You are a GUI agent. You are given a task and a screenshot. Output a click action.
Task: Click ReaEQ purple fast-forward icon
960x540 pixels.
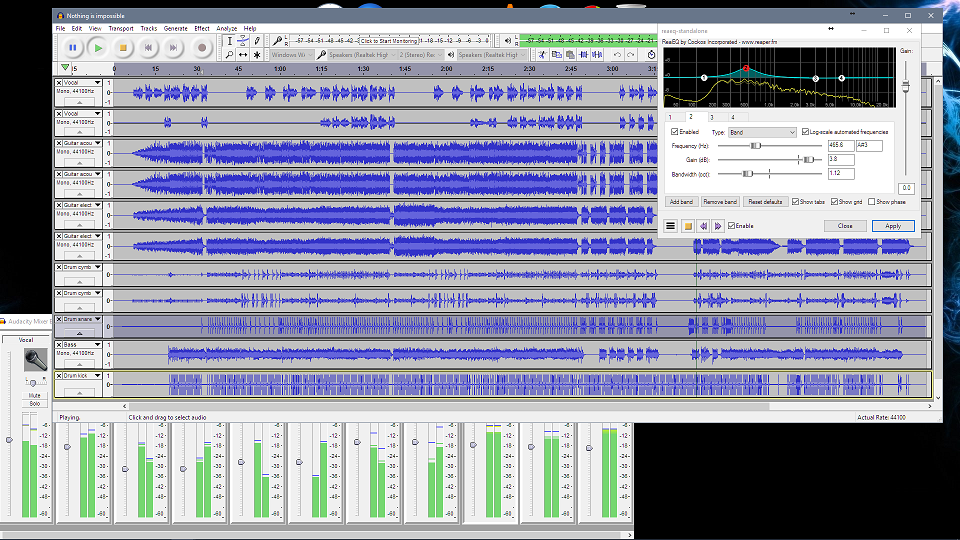pos(718,226)
